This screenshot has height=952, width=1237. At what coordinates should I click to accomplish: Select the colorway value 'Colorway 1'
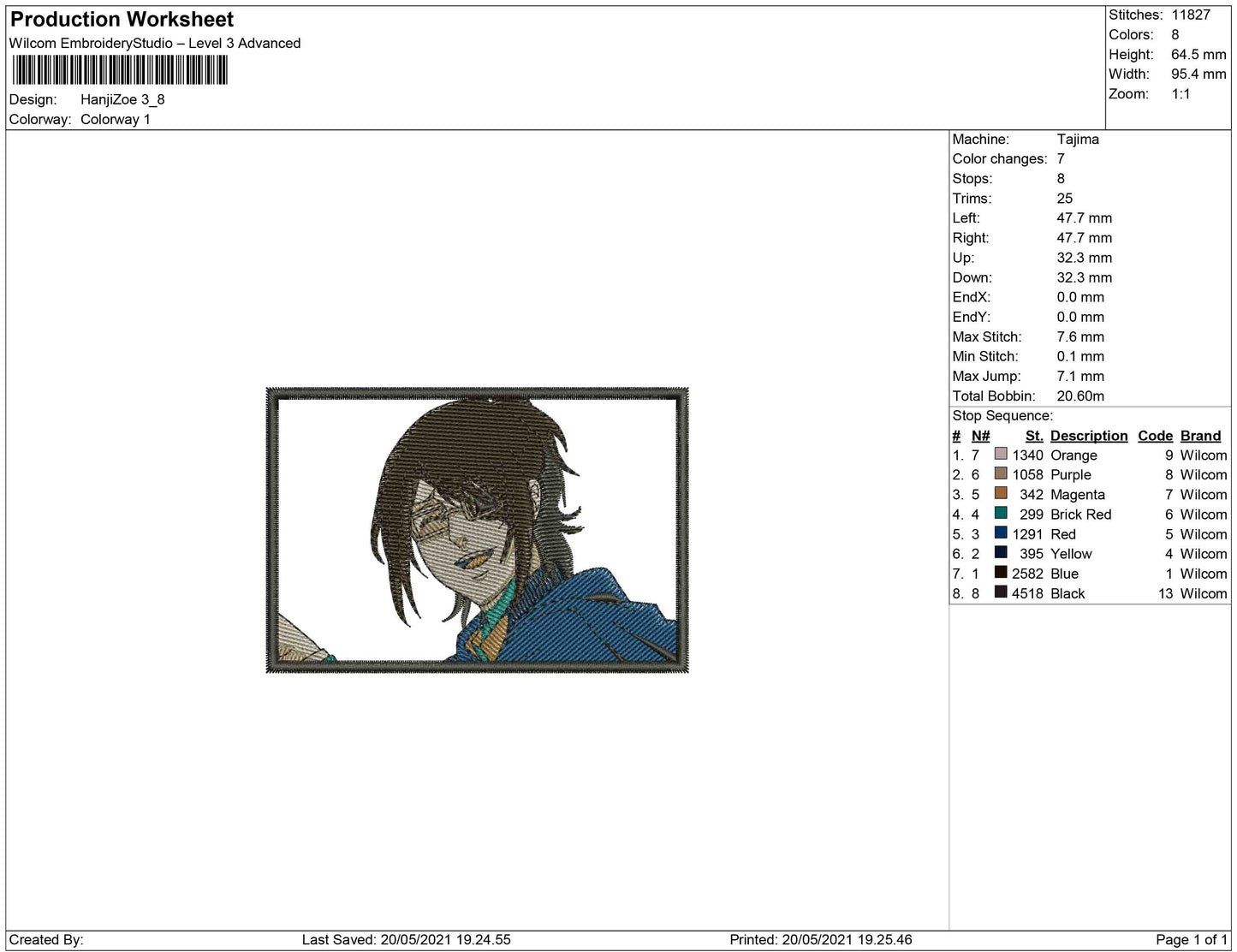[x=116, y=119]
